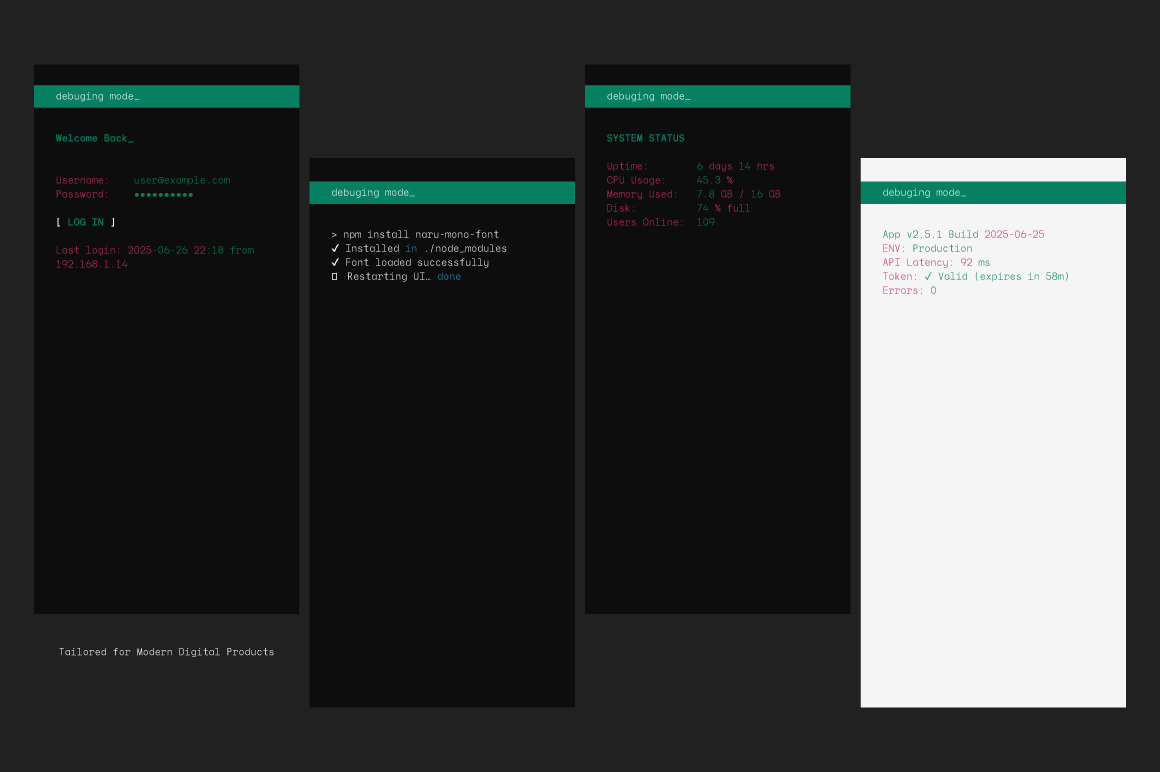The width and height of the screenshot is (1160, 772).
Task: Select the Disk 74 % full reading
Action: click(x=723, y=208)
